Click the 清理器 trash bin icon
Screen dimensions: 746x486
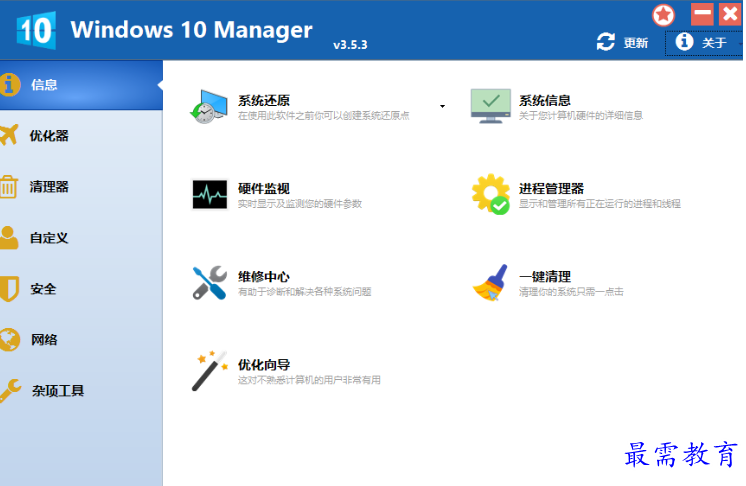click(x=9, y=186)
